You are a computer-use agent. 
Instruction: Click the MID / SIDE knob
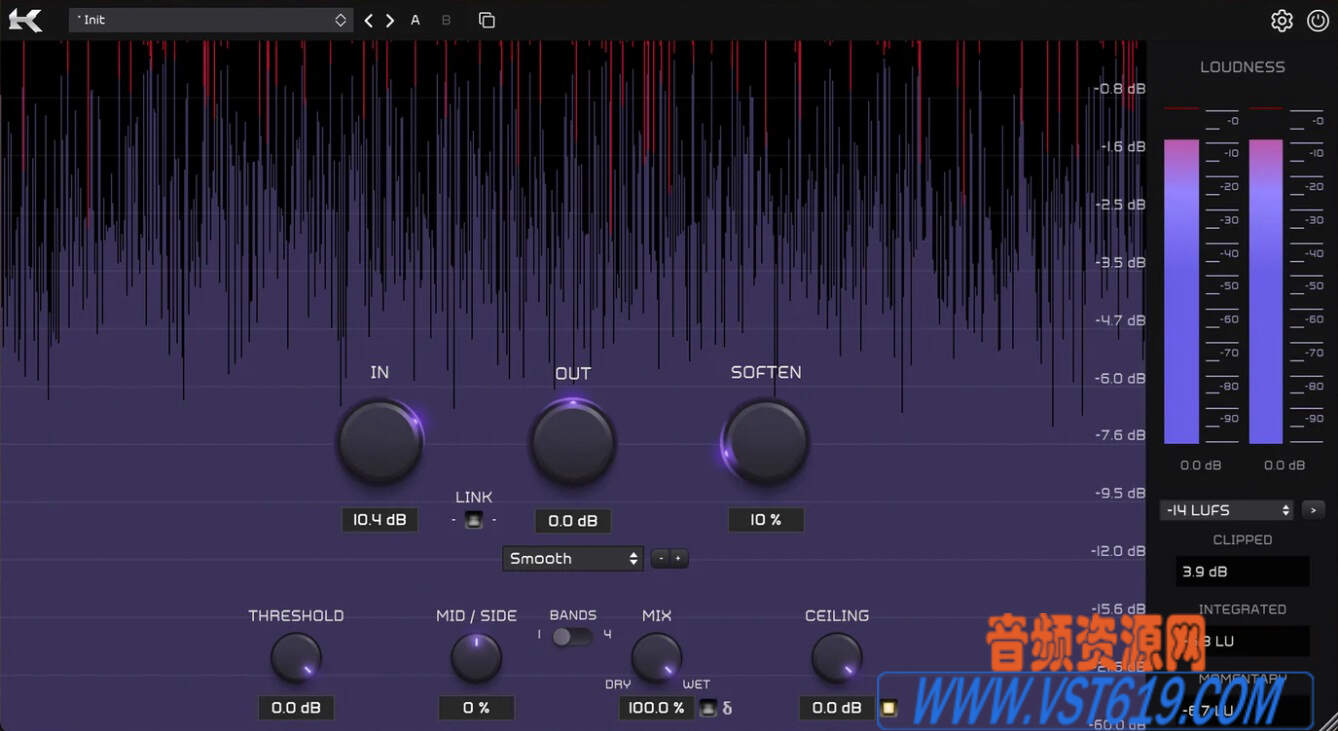point(476,658)
